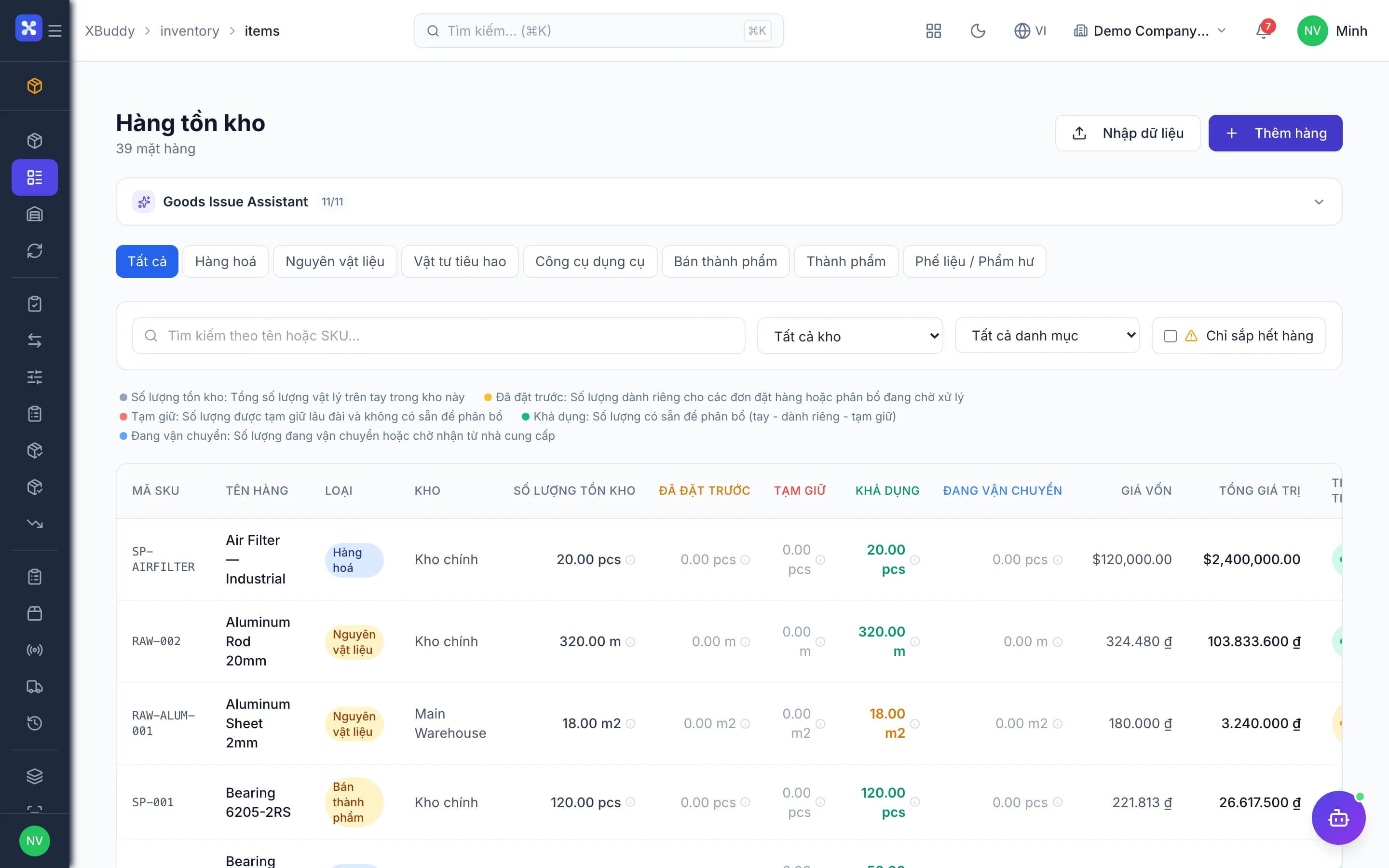Go to inventory breadcrumb link
Image resolution: width=1389 pixels, height=868 pixels.
(x=190, y=31)
